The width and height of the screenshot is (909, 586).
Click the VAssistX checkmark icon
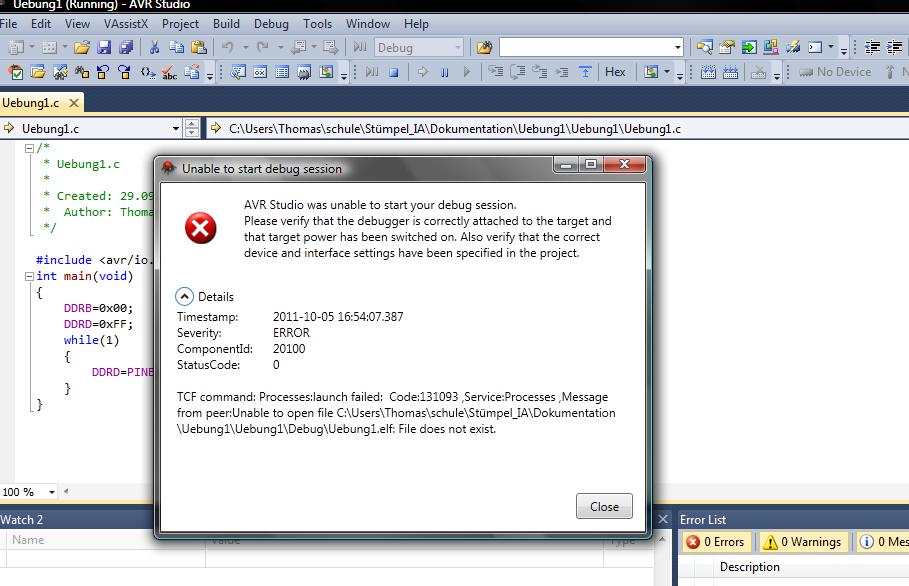(x=16, y=72)
